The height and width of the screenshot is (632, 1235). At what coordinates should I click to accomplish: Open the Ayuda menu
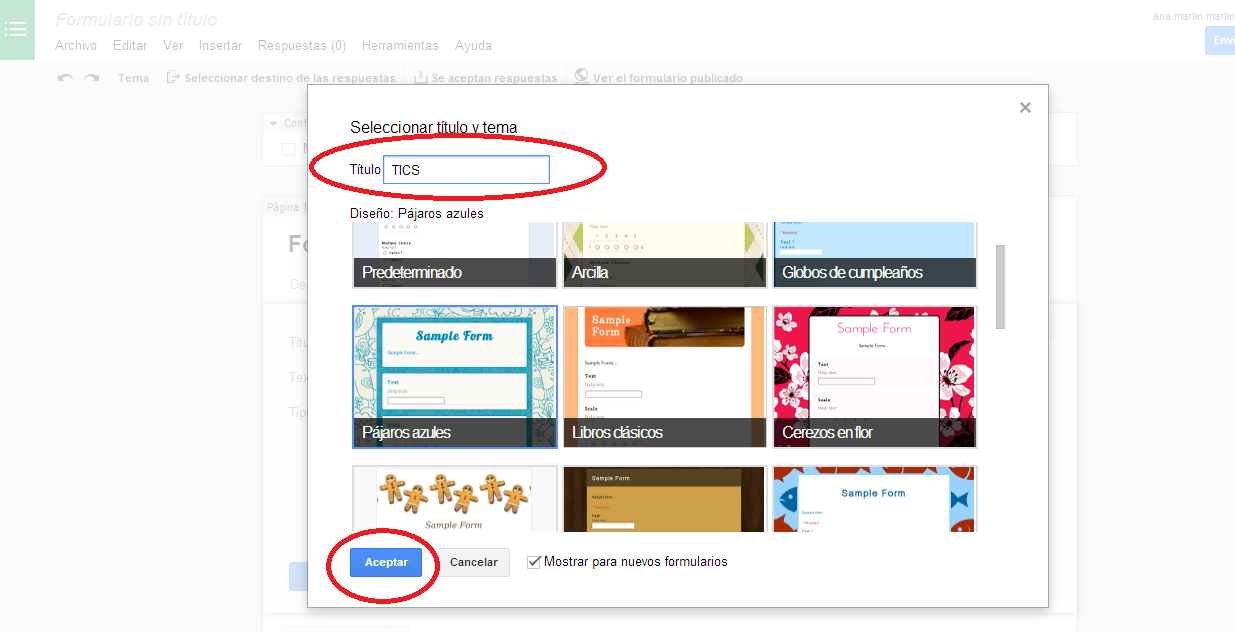(473, 46)
